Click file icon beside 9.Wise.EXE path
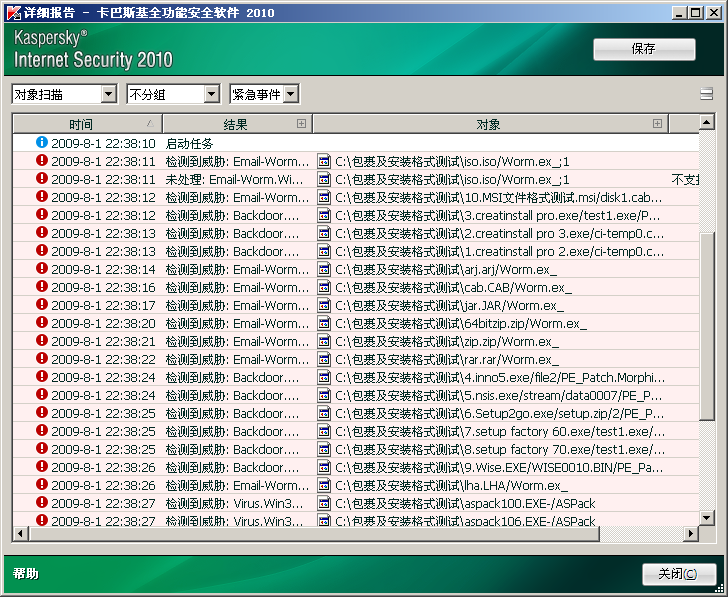The height and width of the screenshot is (597, 728). (x=324, y=467)
